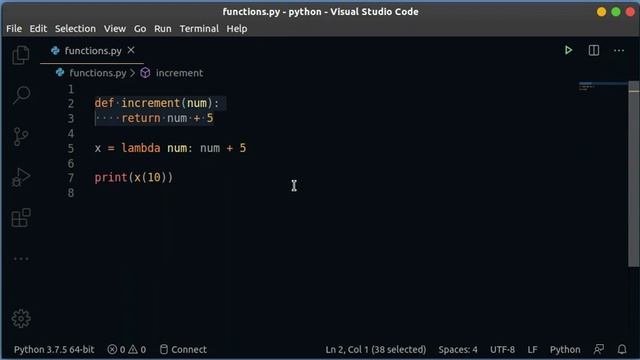Click increment function name on line 2
Viewport: 640px width, 360px height.
151,103
